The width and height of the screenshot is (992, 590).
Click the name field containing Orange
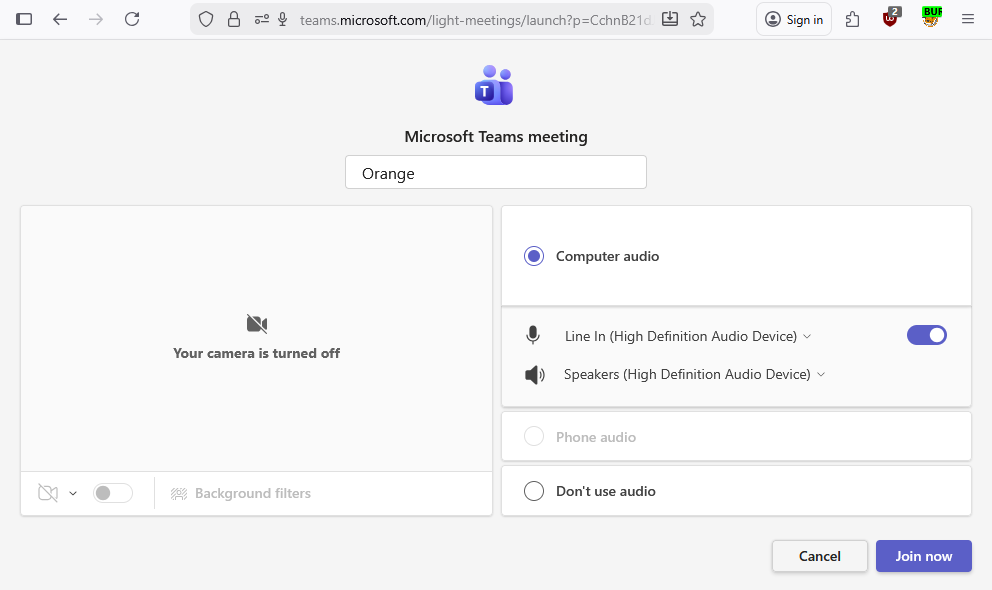[x=495, y=173]
